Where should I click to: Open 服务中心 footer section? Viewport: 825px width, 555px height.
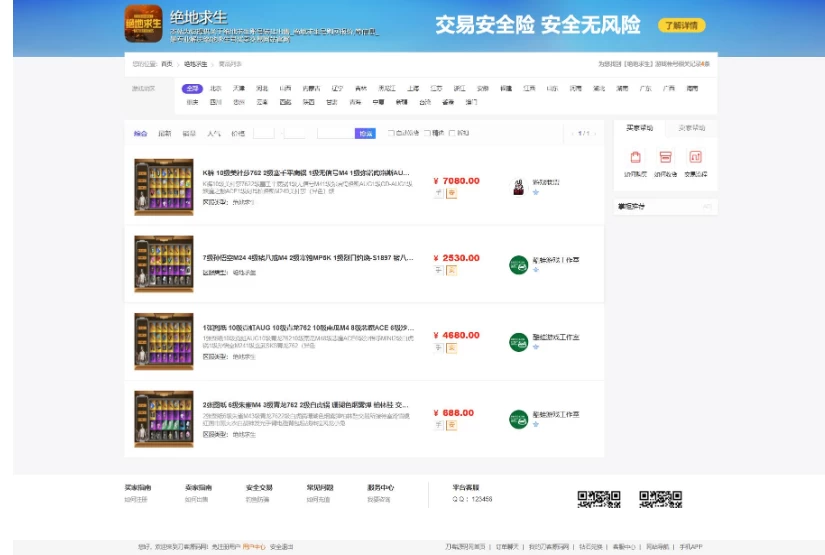click(380, 488)
